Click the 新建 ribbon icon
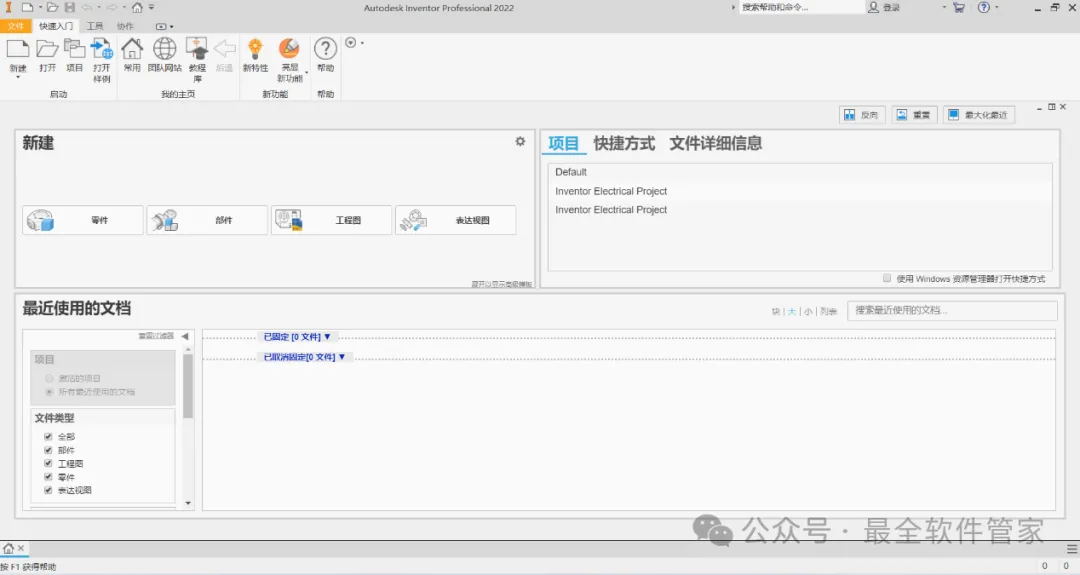 tap(17, 49)
